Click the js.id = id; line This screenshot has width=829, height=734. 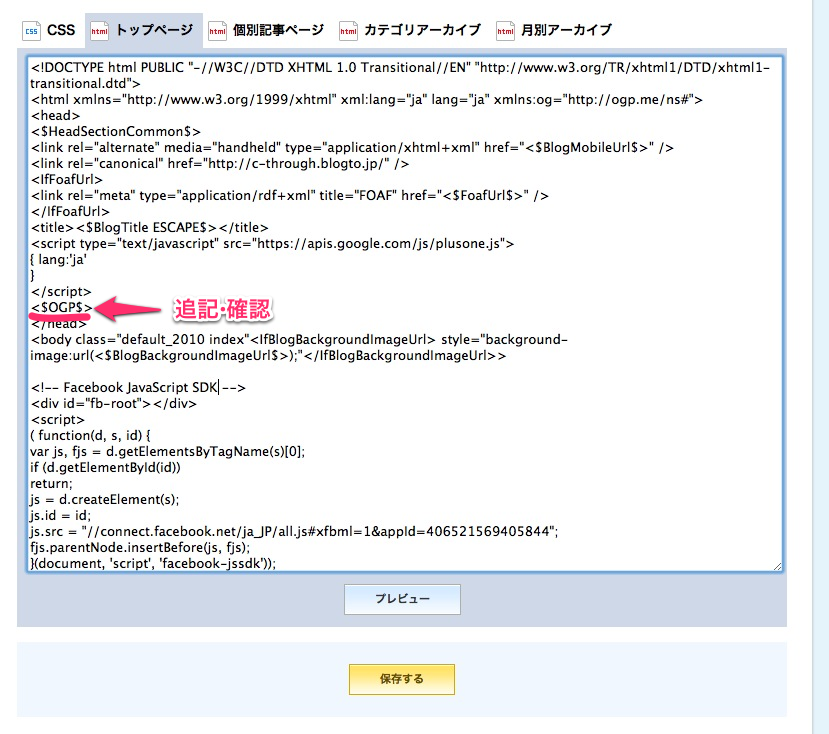[60, 516]
